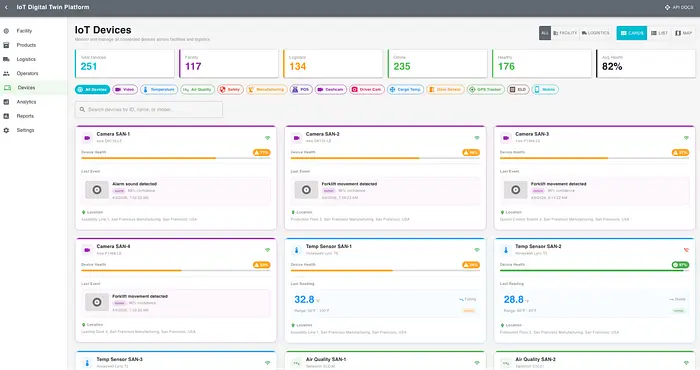The width and height of the screenshot is (700, 370).
Task: Switch to Cards view
Action: (x=632, y=33)
